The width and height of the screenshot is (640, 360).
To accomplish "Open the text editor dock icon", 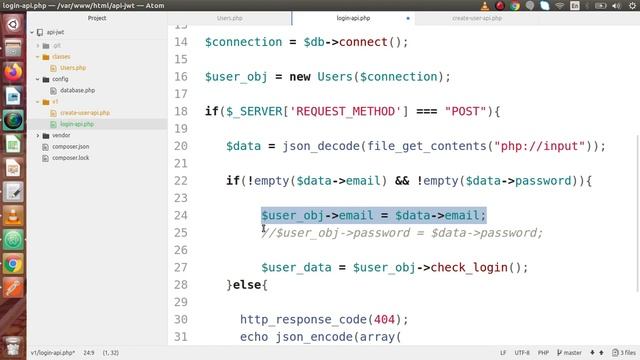I will coord(13,192).
